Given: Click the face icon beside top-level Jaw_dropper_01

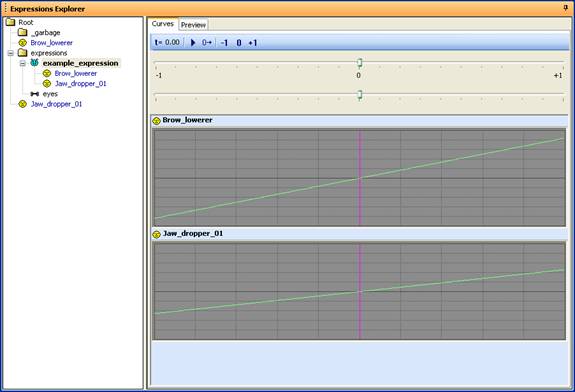Looking at the screenshot, I should click(x=23, y=104).
